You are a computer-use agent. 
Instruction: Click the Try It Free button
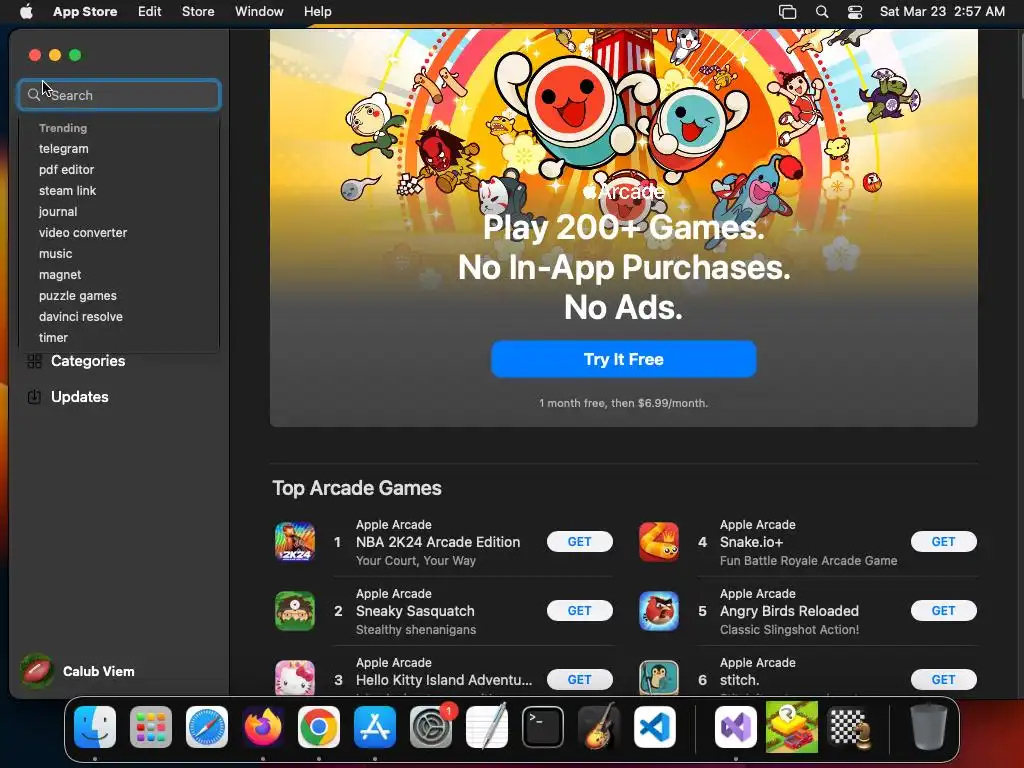point(624,359)
